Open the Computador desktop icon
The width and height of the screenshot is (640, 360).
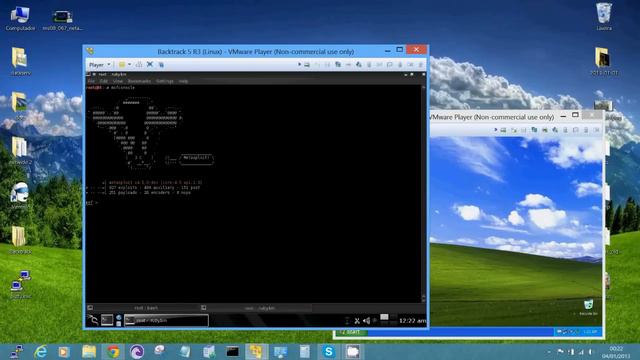point(20,18)
